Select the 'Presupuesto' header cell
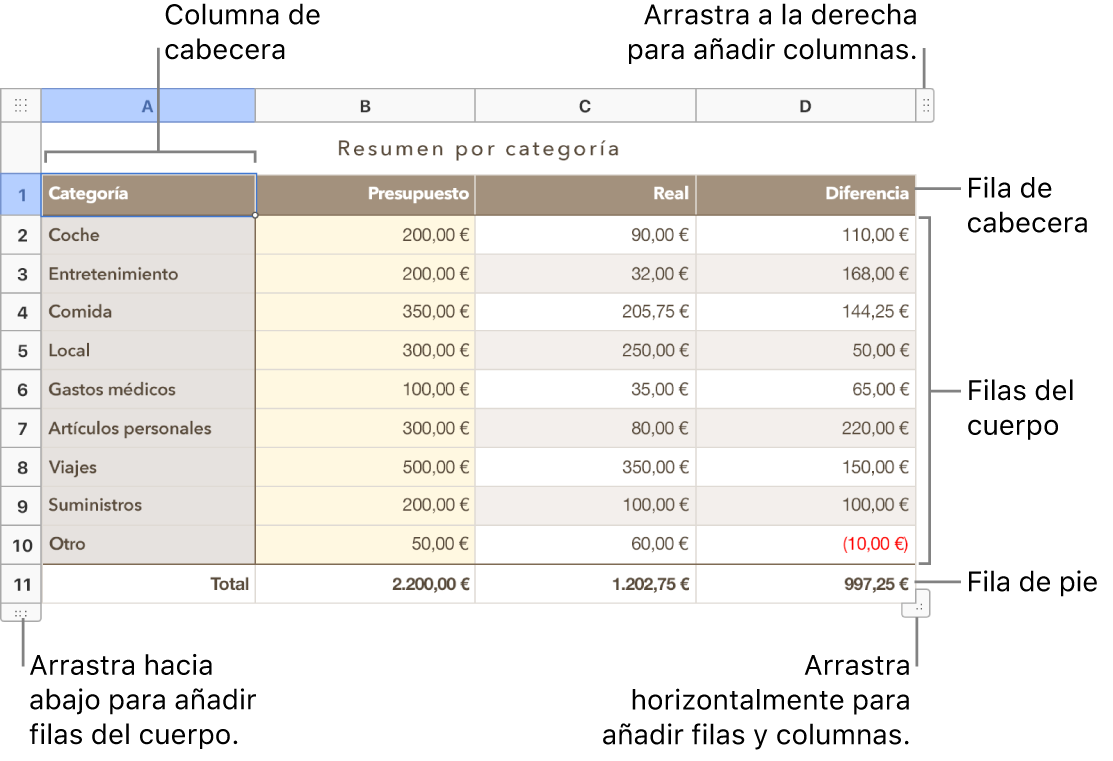Viewport: 1113px width, 761px height. 365,194
